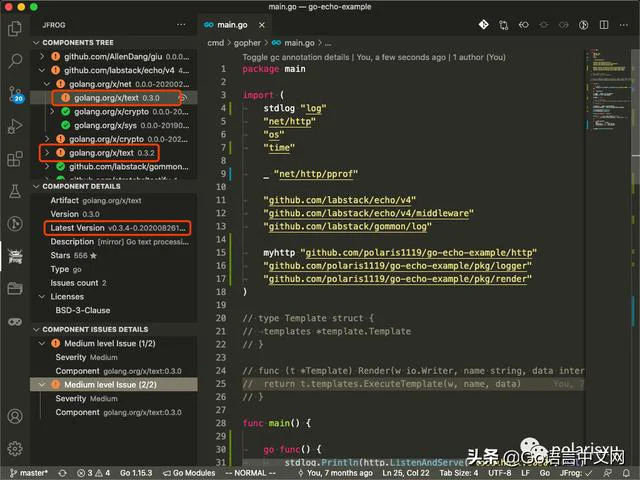This screenshot has height=480, width=640.
Task: Click the master branch in status bar
Action: point(29,473)
